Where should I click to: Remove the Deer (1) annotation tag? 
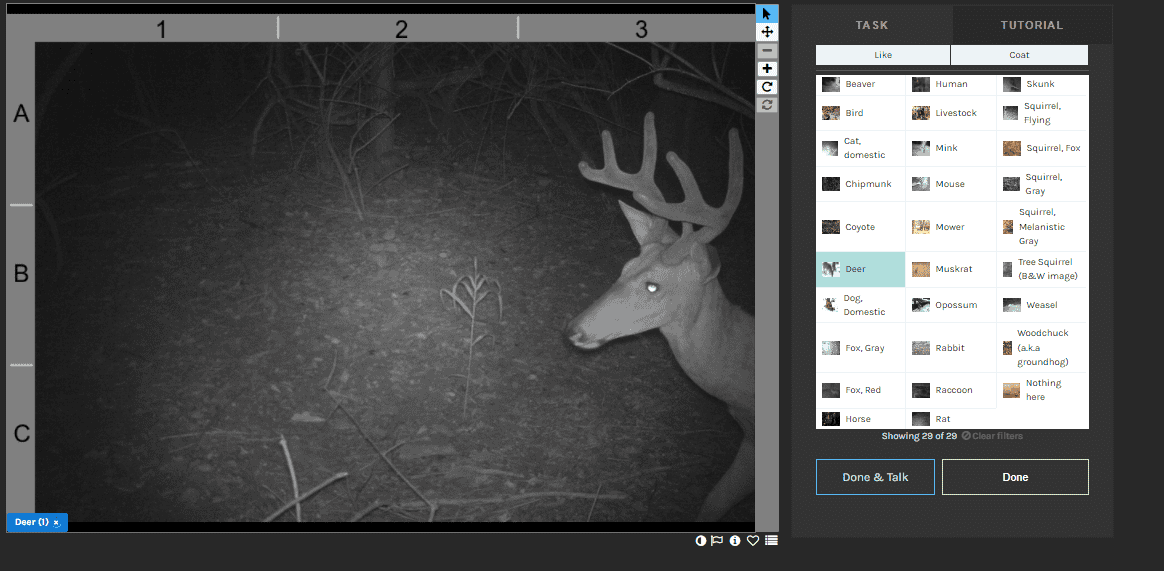pos(57,523)
